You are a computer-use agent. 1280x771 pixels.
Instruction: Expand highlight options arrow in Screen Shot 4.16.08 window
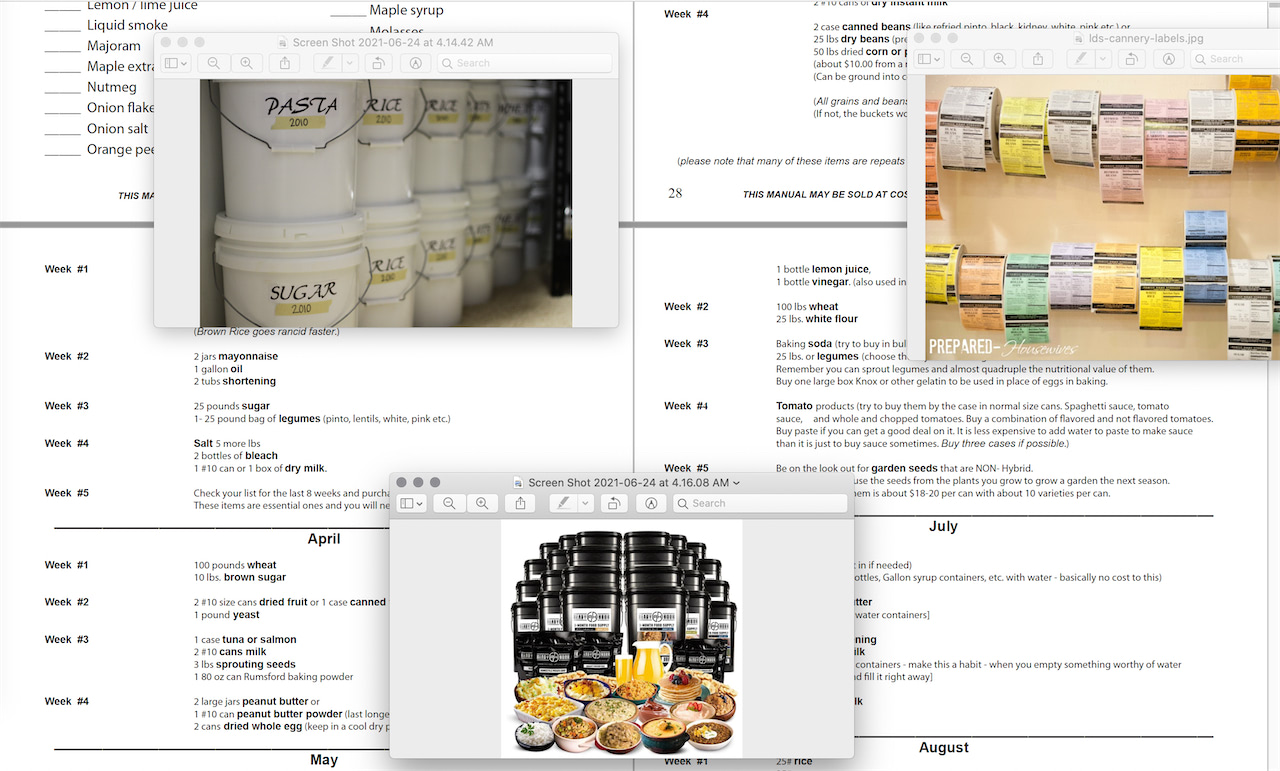pyautogui.click(x=586, y=504)
